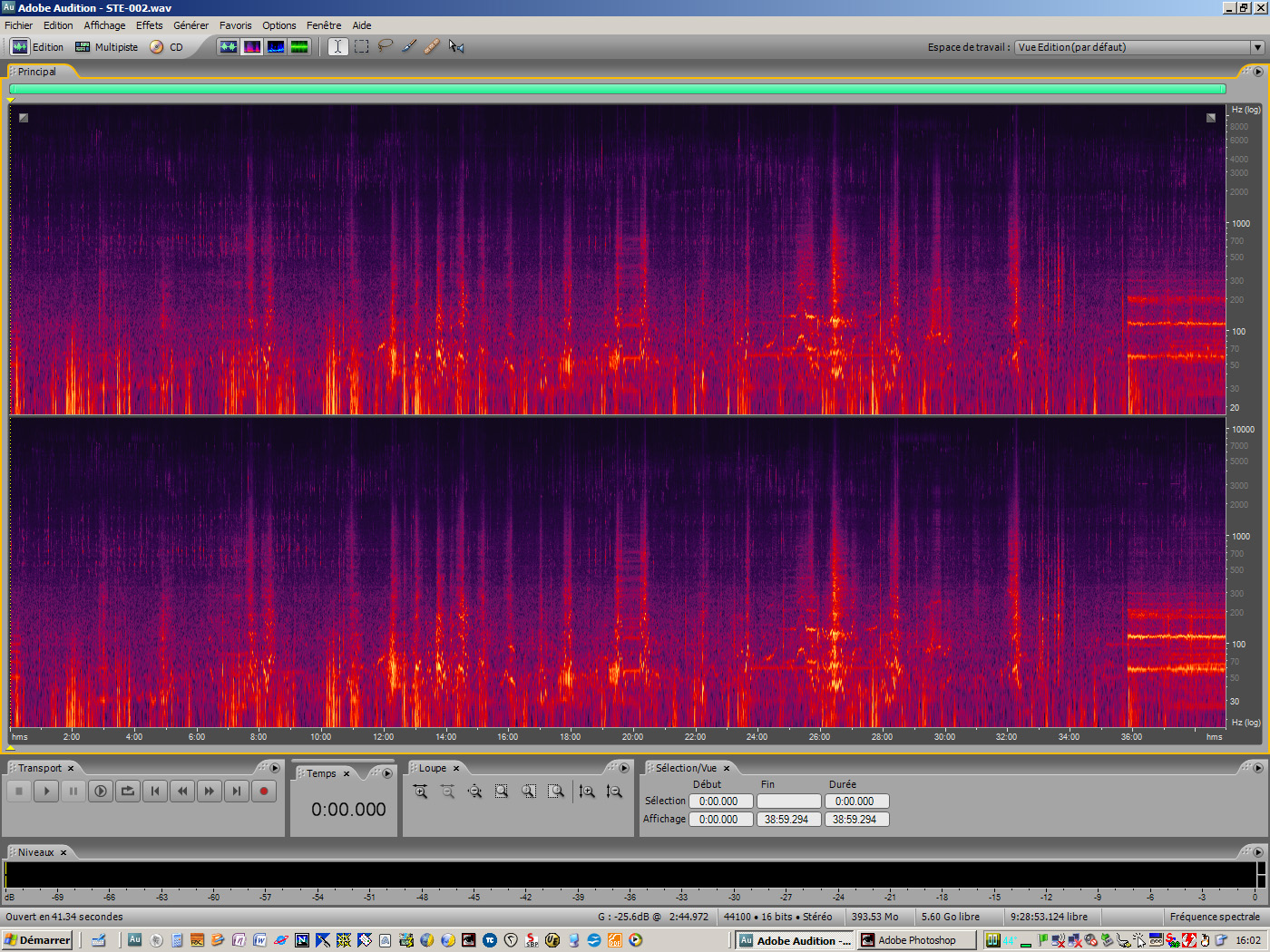Toggle the spectral pan display view
The height and width of the screenshot is (952, 1270).
(275, 46)
